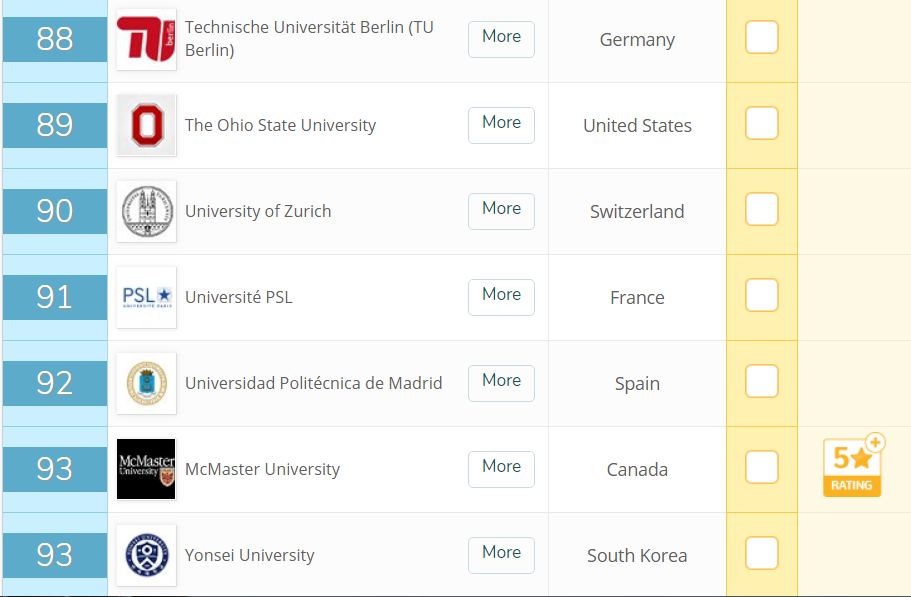Select the compare checkbox for Université PSL
This screenshot has height=597, width=911.
click(x=762, y=295)
